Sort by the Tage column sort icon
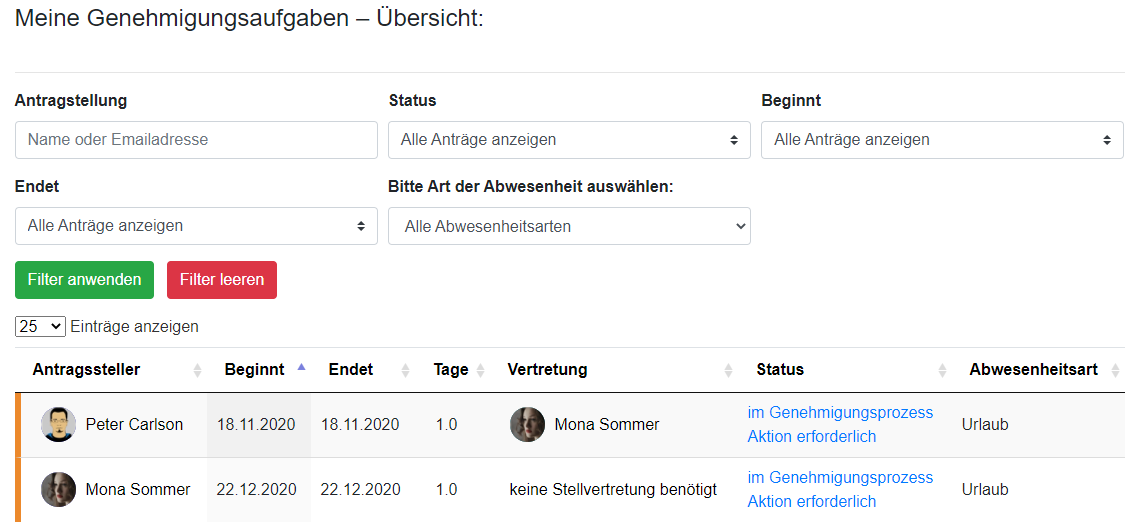The width and height of the screenshot is (1148, 522). pos(480,370)
